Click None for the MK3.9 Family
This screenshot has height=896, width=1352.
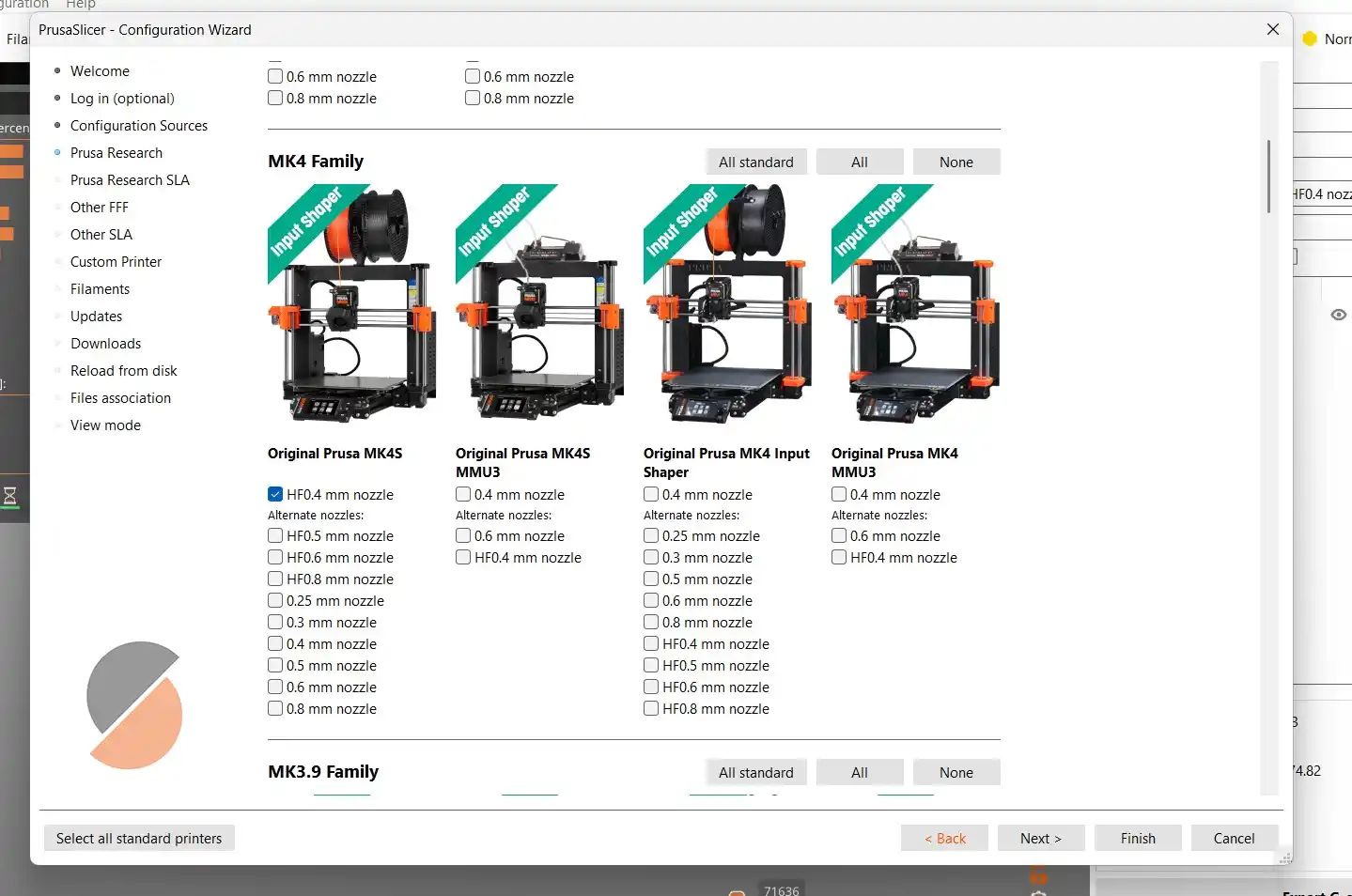coord(956,772)
